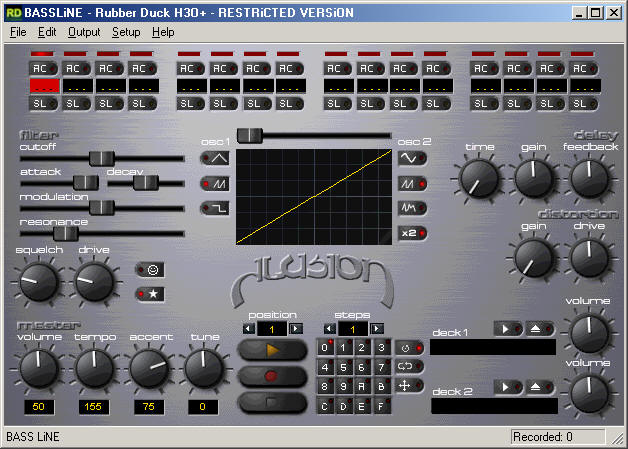Click the four-way arrows button
The height and width of the screenshot is (449, 628).
(x=409, y=385)
